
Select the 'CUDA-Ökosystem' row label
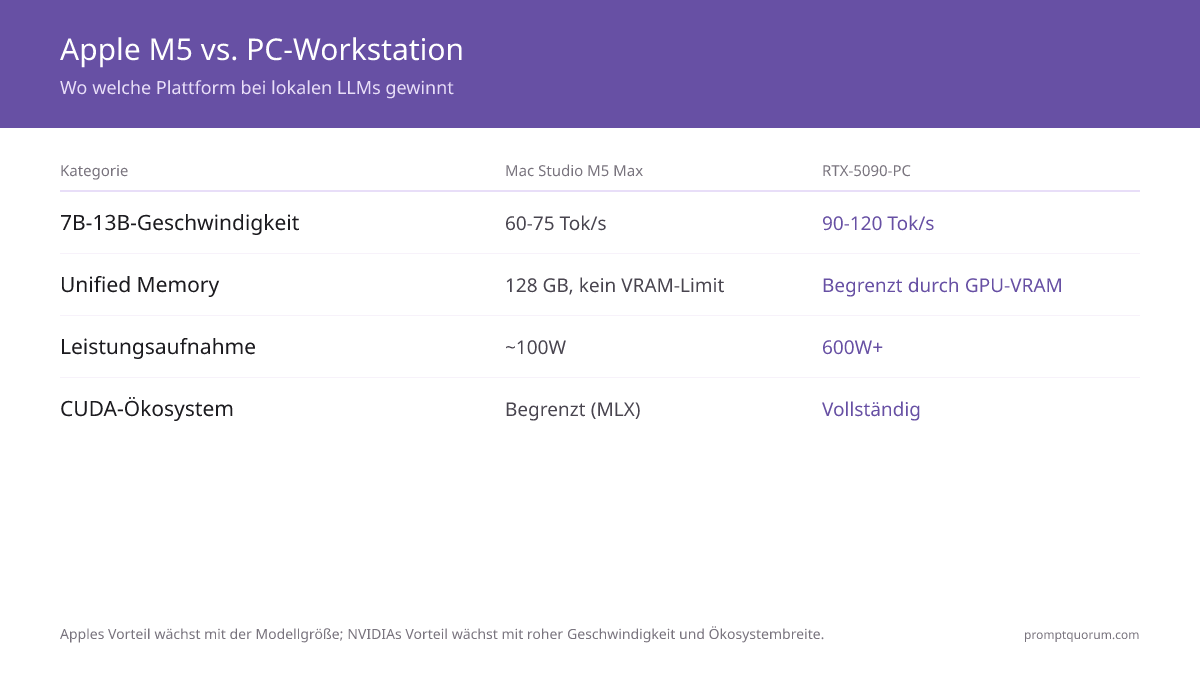[x=147, y=409]
